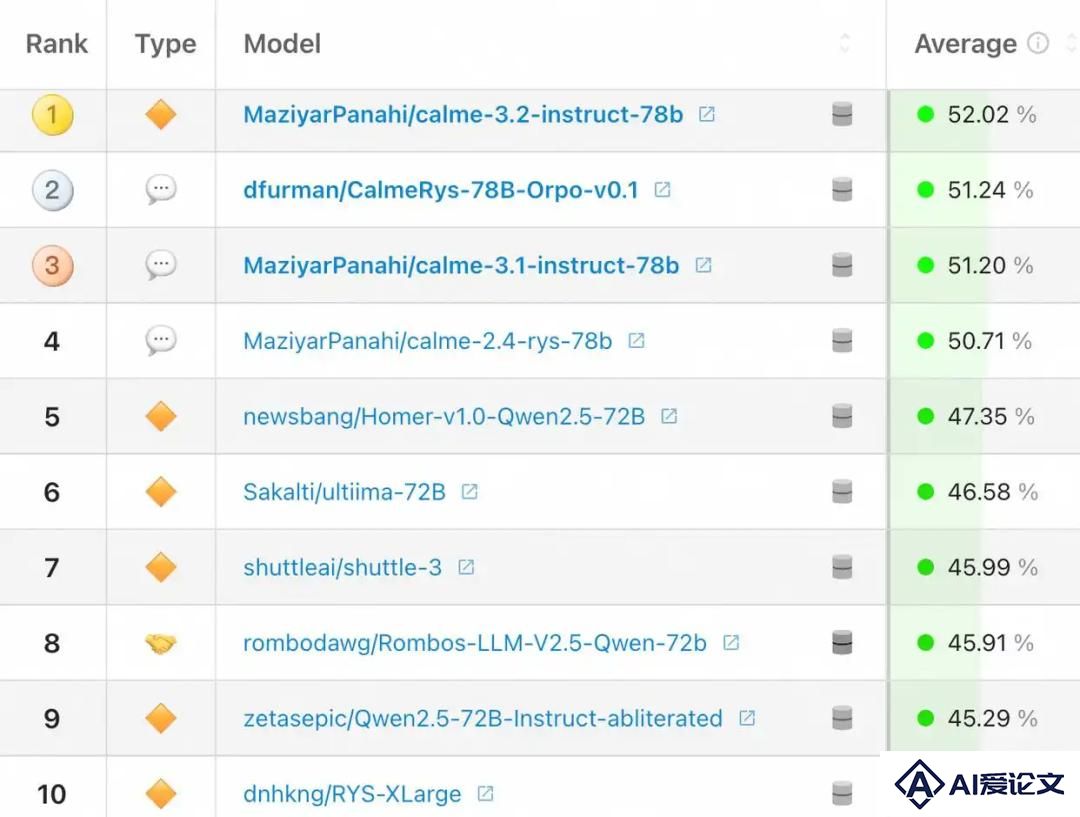Click the 52.02 % average score

[992, 114]
